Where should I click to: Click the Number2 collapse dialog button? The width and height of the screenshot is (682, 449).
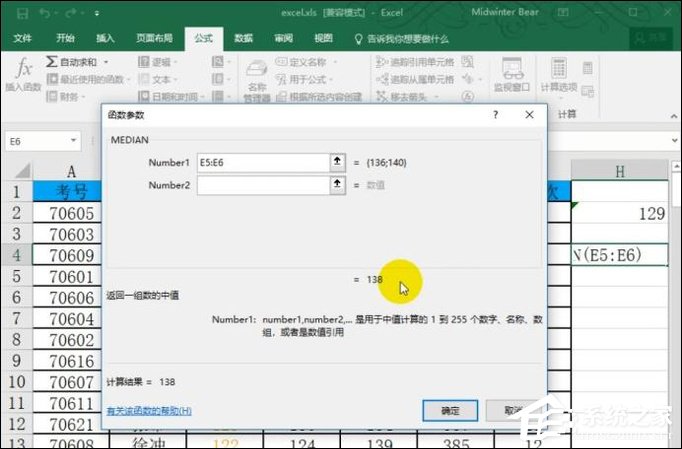point(338,185)
